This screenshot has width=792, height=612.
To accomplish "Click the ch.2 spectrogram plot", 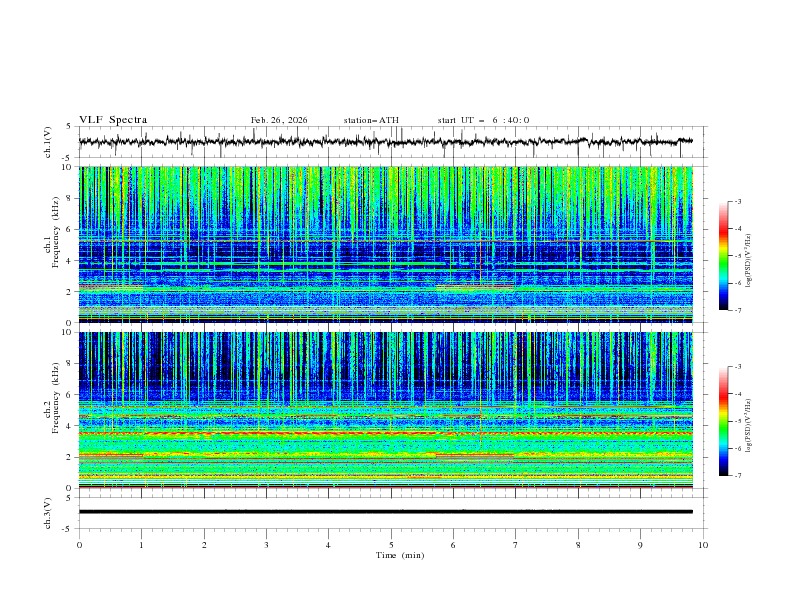I will coord(390,409).
